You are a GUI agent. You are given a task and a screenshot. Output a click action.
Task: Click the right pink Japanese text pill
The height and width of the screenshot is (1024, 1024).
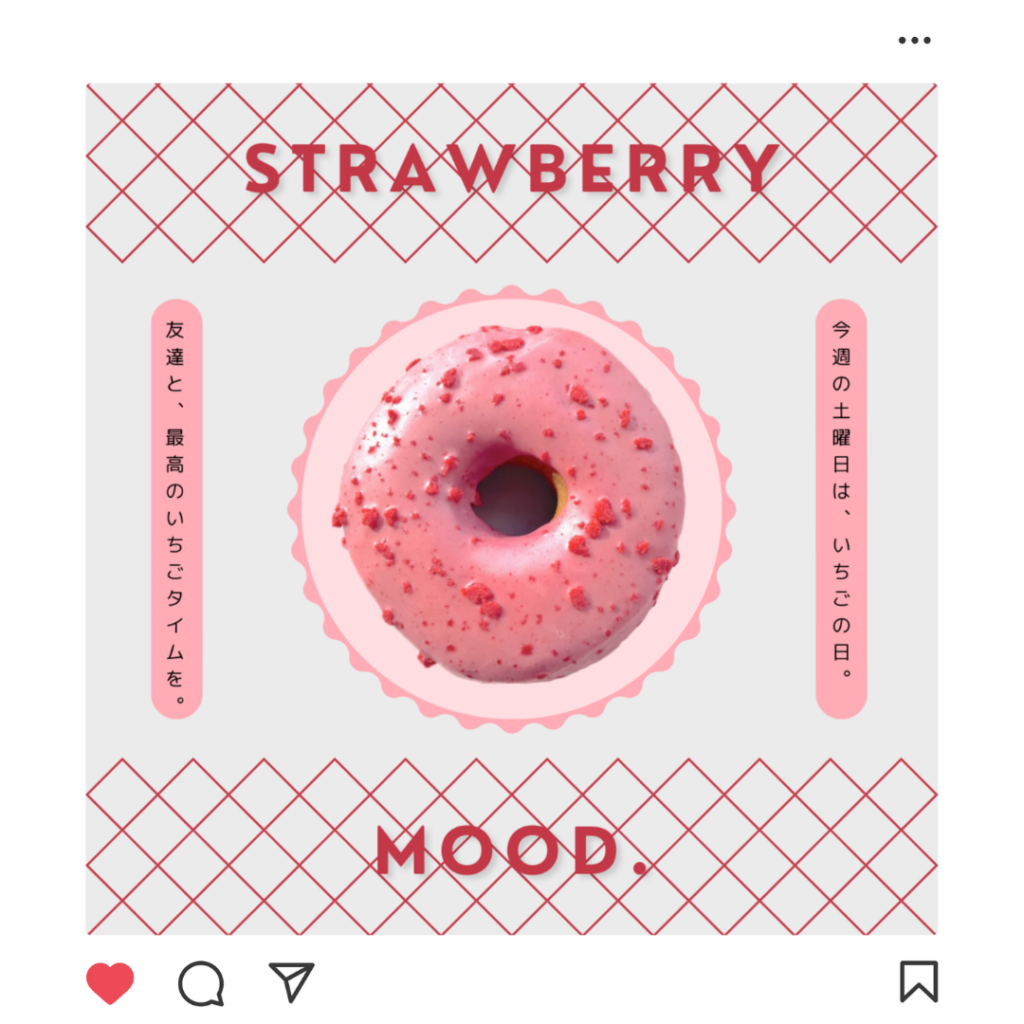click(841, 509)
